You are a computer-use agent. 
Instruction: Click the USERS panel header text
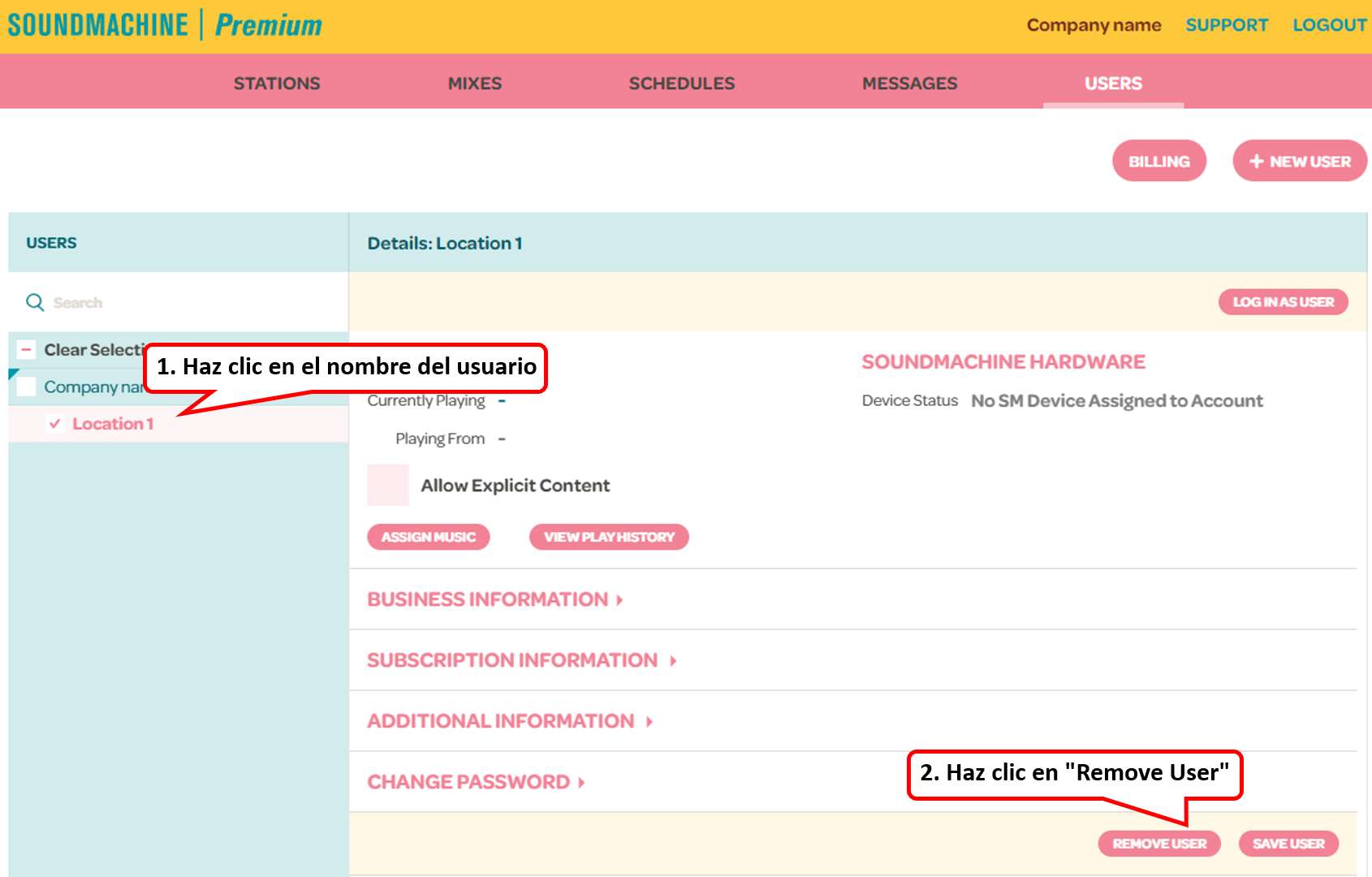coord(51,243)
